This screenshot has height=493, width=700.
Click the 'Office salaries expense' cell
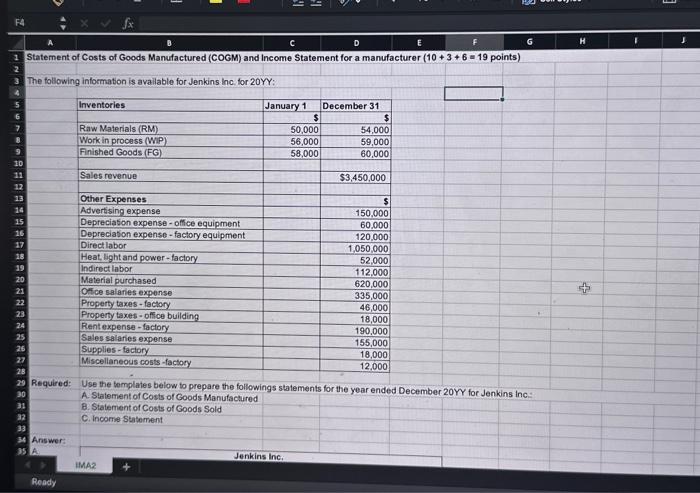171,292
